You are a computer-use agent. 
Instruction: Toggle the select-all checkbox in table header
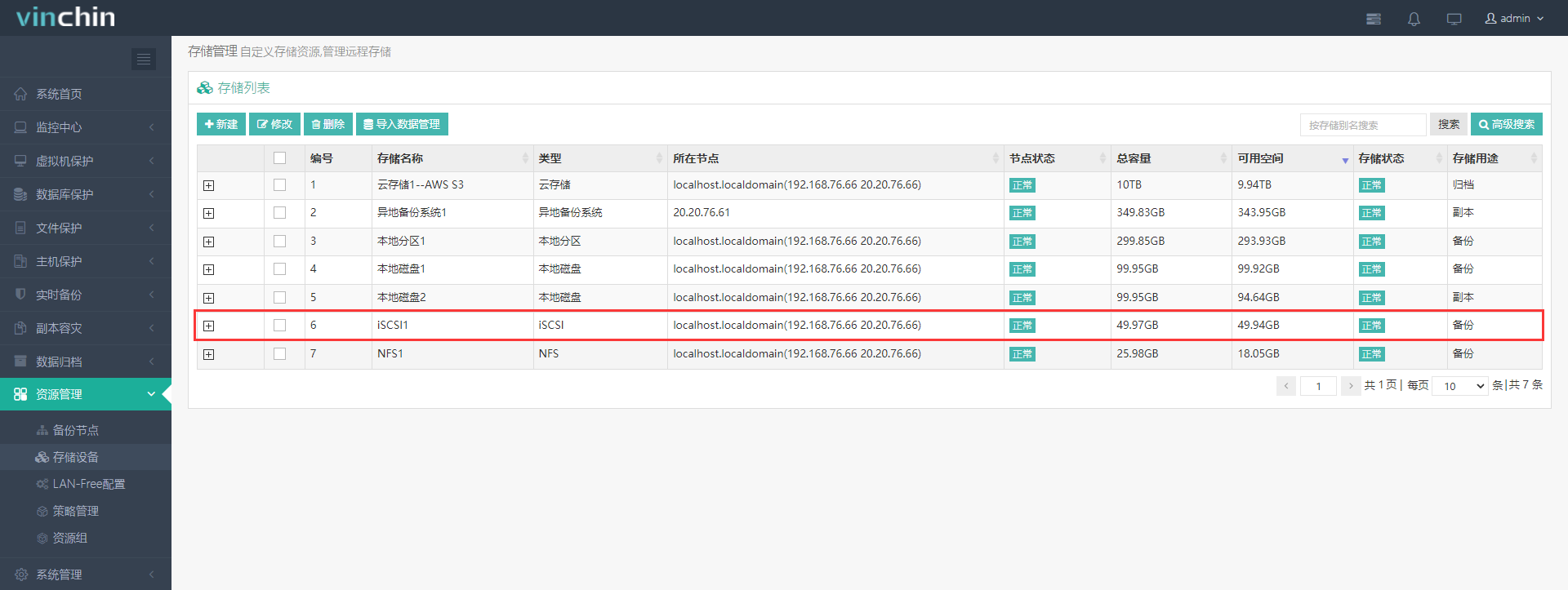[279, 158]
